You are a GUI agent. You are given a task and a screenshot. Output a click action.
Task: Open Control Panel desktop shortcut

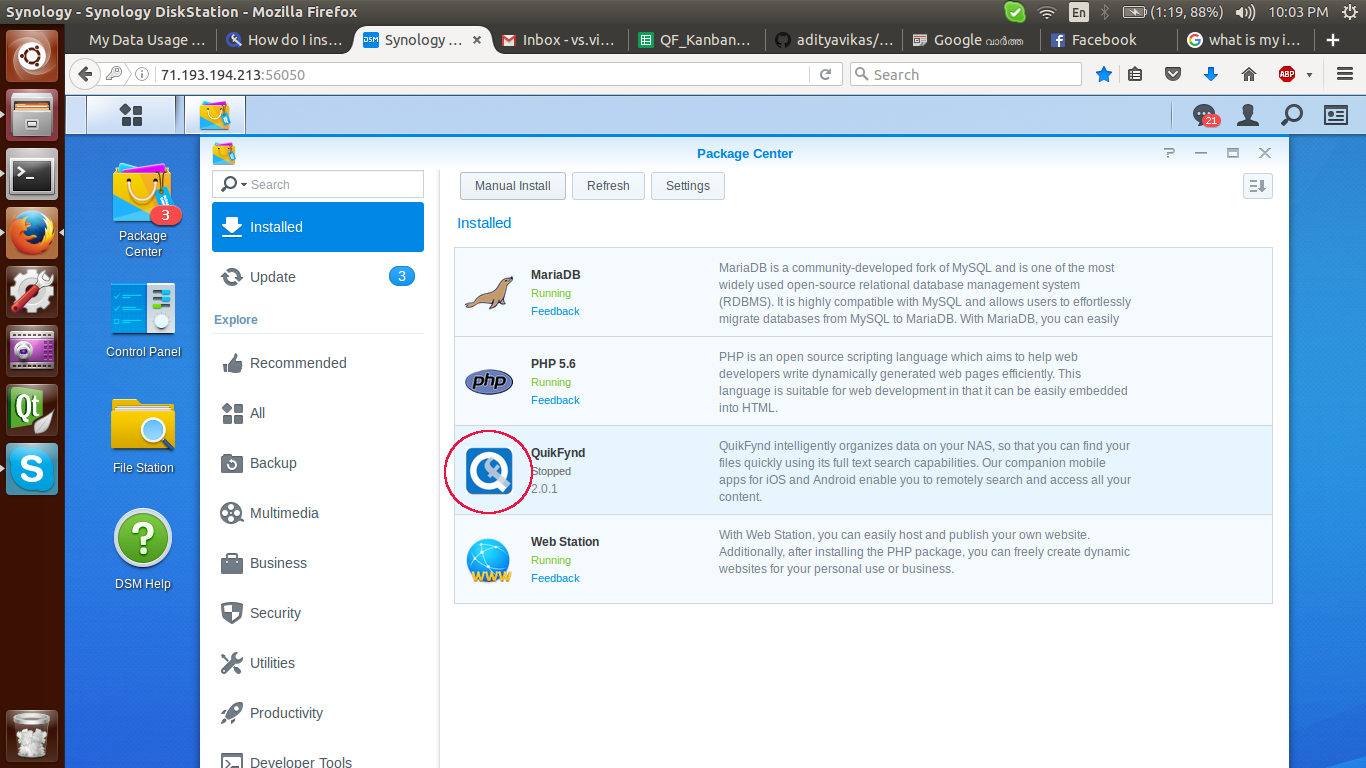click(143, 320)
